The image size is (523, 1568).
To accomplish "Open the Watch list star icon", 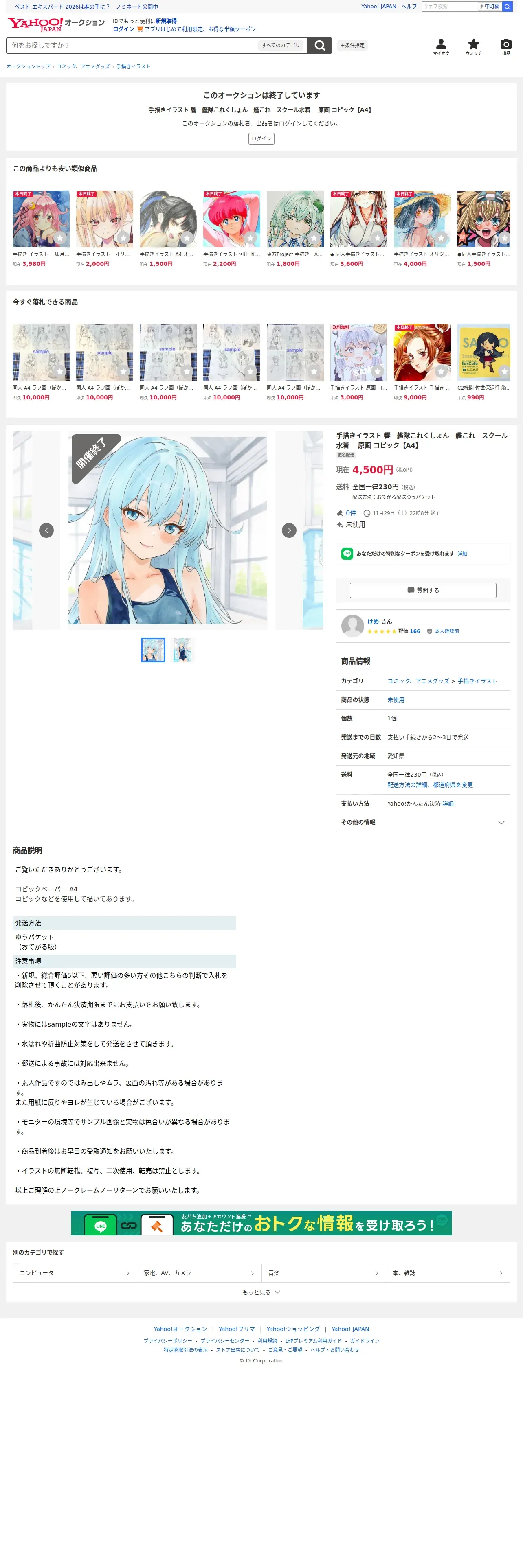I will [474, 47].
